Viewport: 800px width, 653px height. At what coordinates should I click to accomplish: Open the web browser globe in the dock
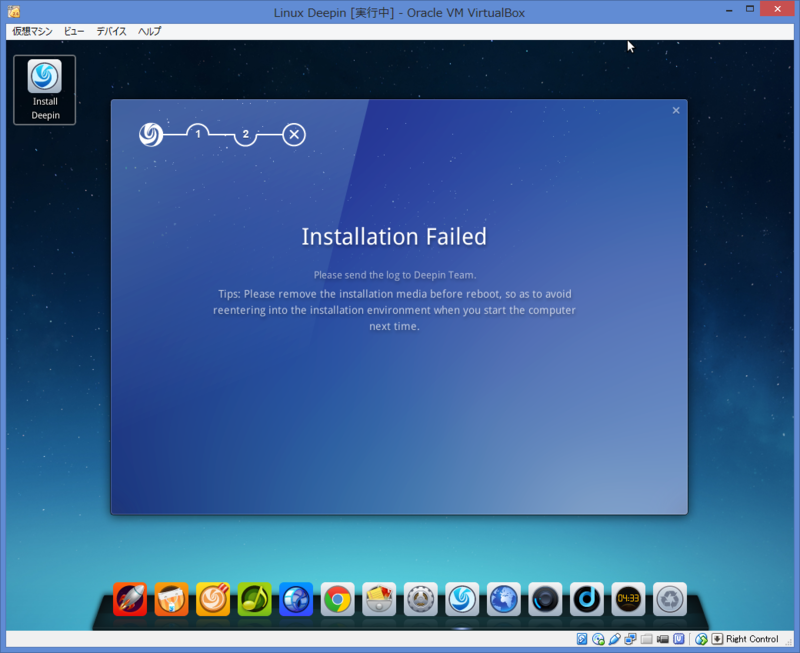pos(503,599)
